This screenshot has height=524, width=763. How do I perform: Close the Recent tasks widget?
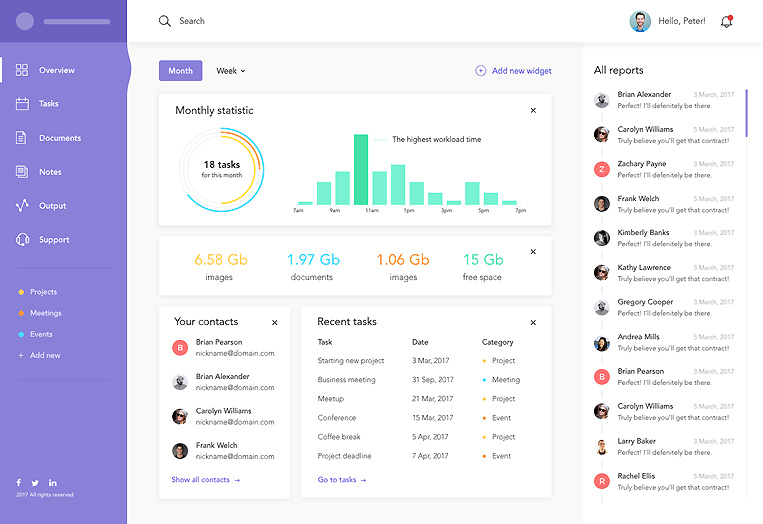pos(533,322)
